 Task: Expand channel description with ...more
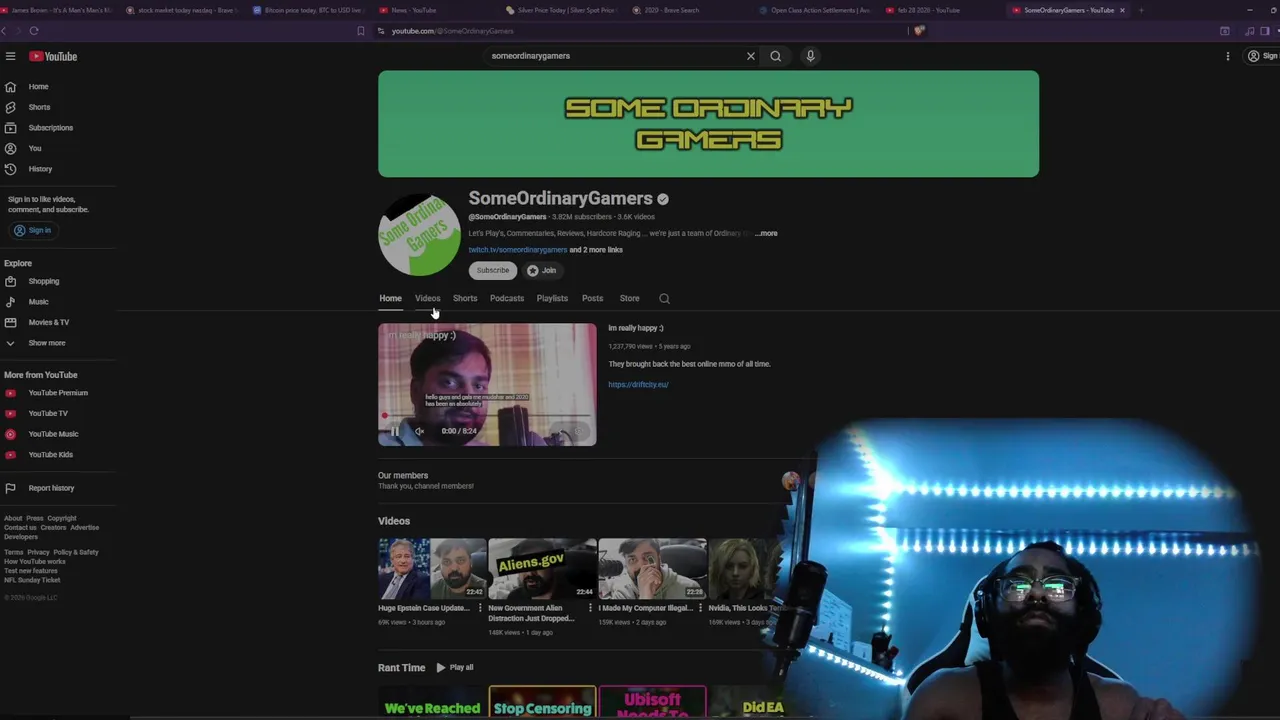tap(766, 233)
